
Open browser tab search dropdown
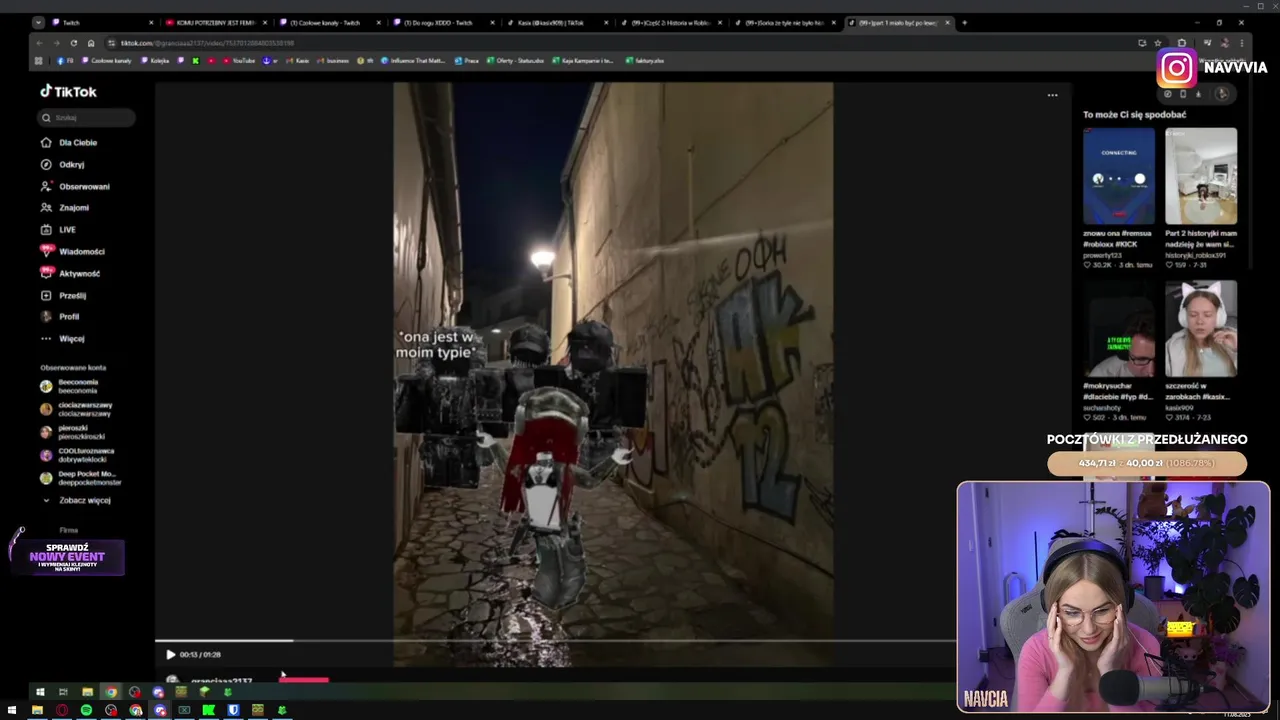pos(38,22)
